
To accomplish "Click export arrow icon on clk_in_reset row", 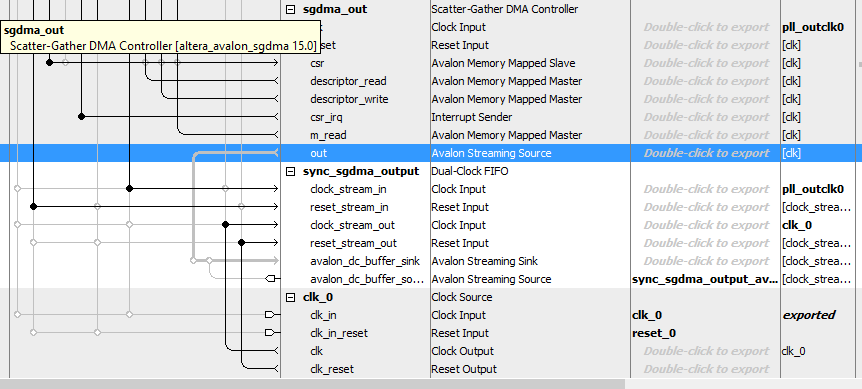I will tap(270, 333).
